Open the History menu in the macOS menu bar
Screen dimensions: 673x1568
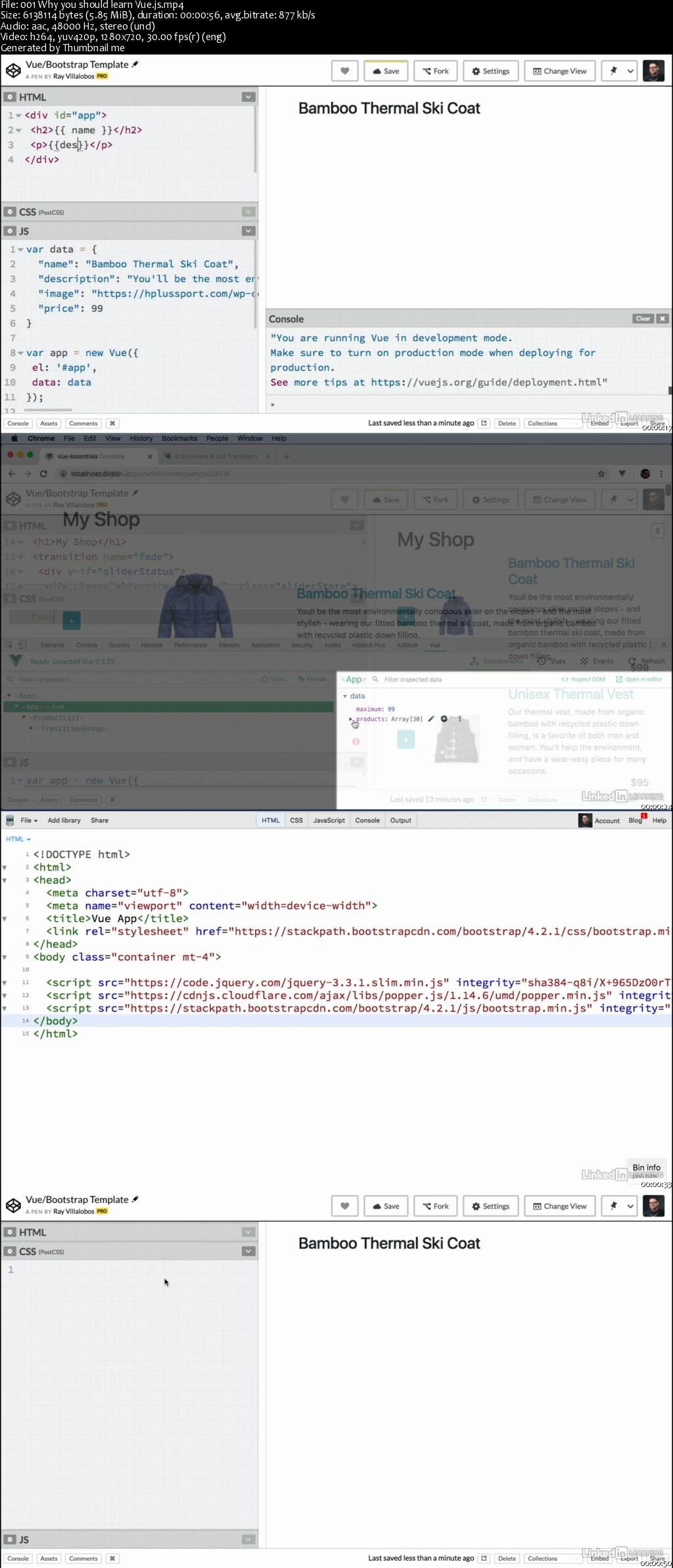coord(141,438)
